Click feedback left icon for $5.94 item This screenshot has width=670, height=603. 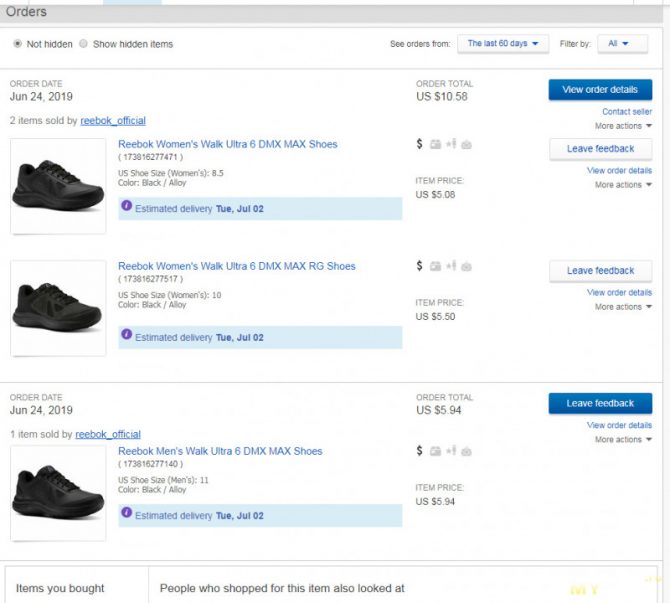point(451,450)
